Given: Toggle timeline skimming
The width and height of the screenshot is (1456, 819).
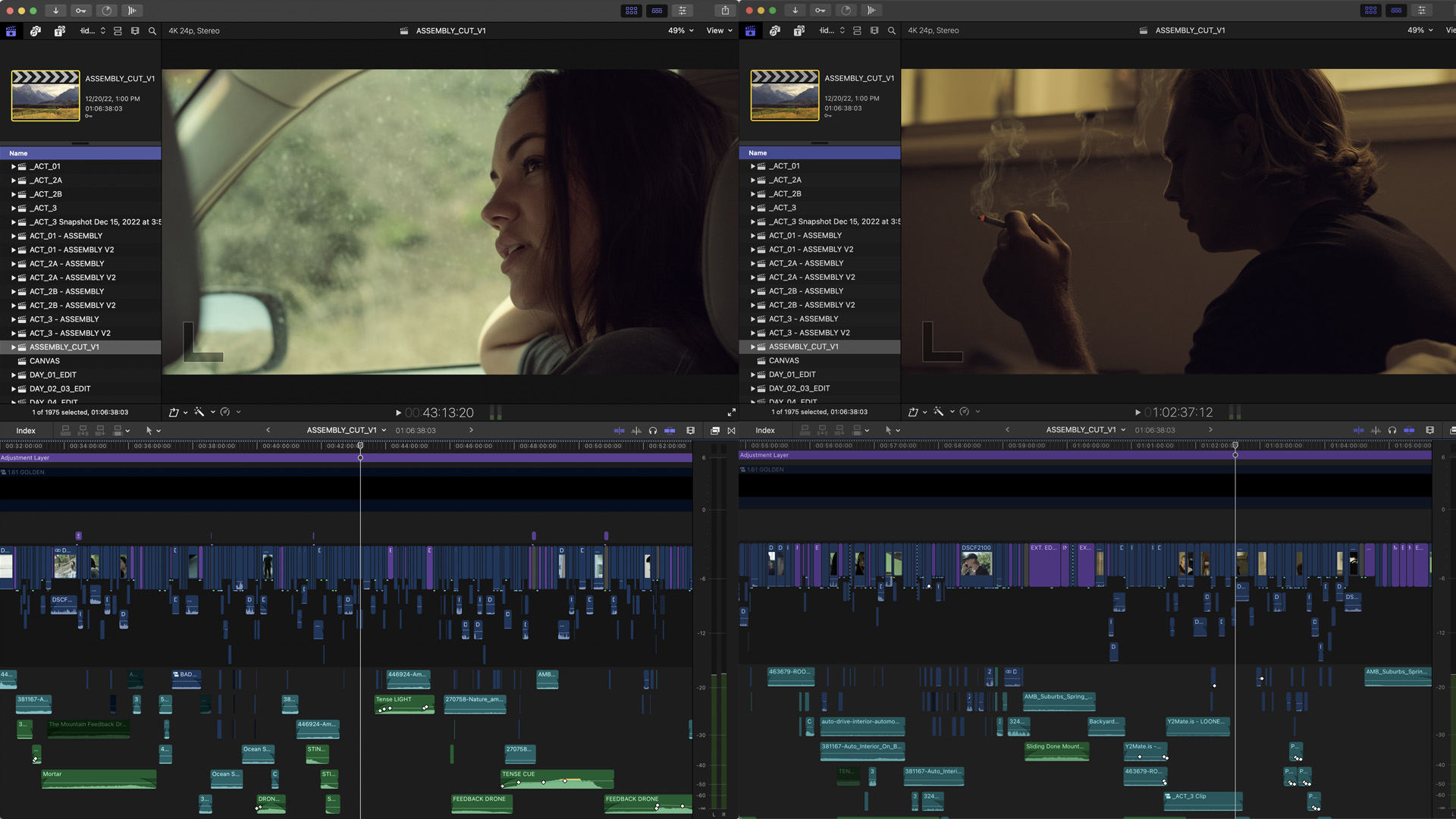Looking at the screenshot, I should [619, 430].
